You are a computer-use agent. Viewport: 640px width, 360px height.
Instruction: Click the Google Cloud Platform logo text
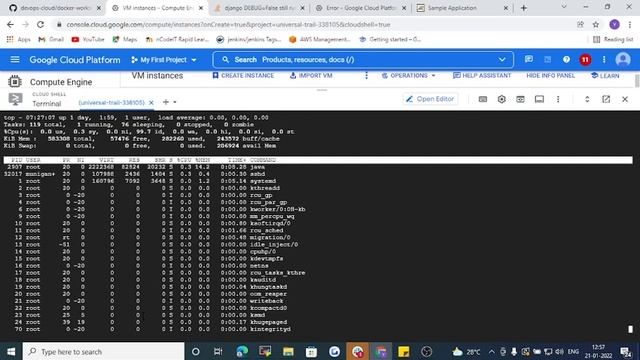click(75, 60)
